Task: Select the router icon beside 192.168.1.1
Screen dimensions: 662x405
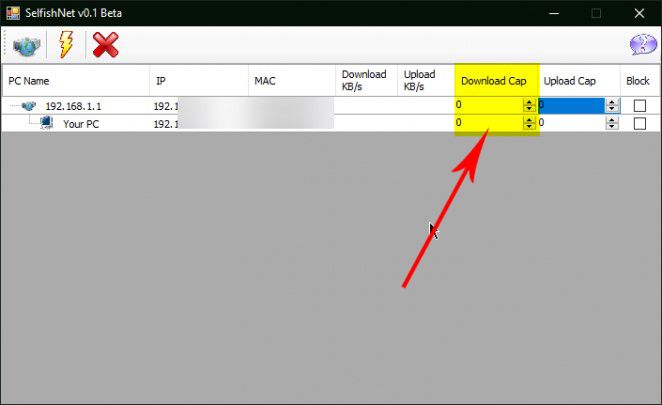Action: click(28, 106)
